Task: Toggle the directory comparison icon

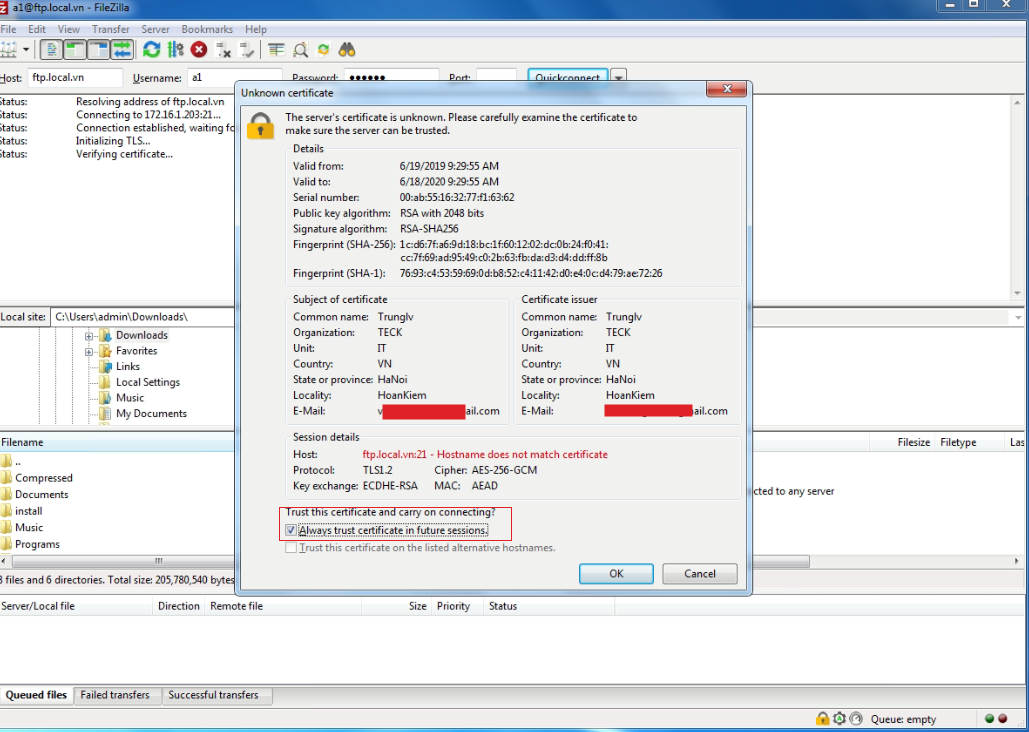Action: click(301, 50)
